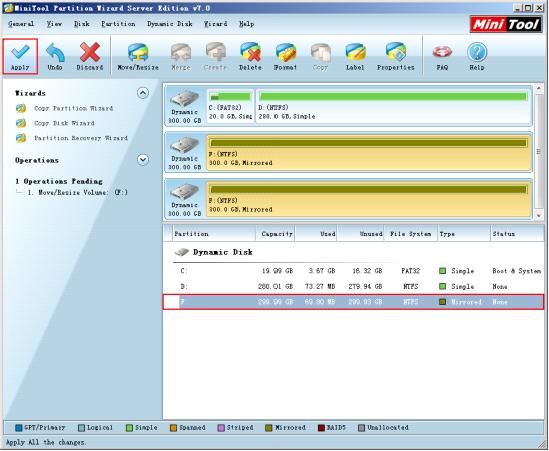Select the D: partition row

coord(354,286)
